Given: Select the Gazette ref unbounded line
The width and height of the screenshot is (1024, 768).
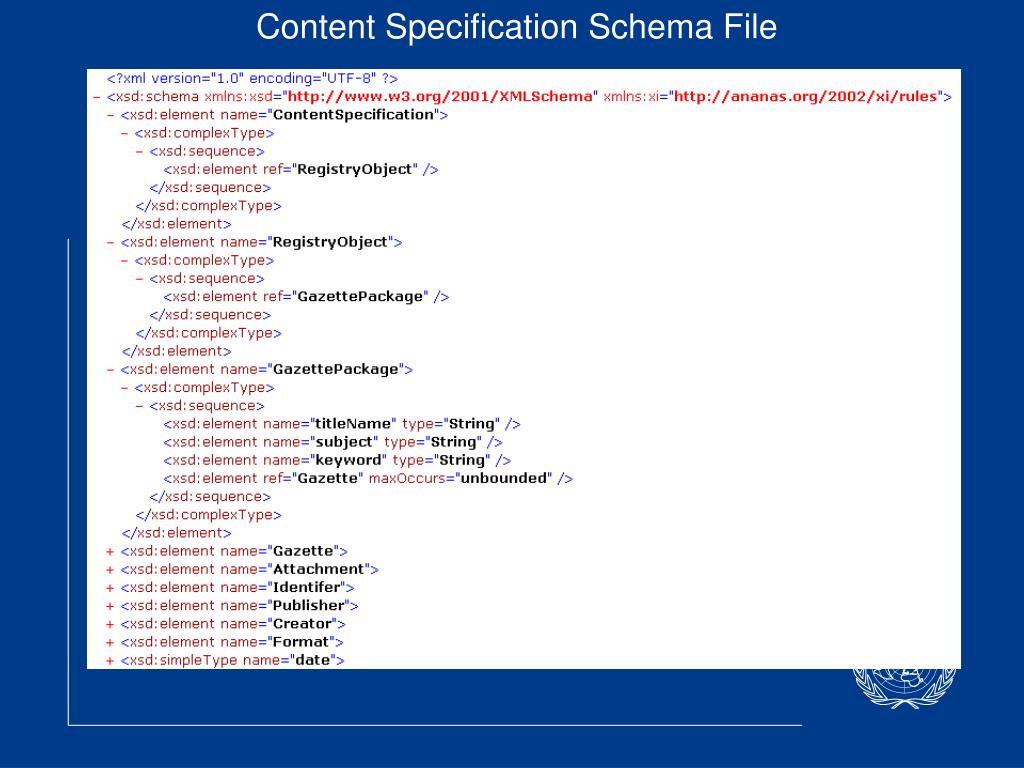Looking at the screenshot, I should [x=368, y=479].
